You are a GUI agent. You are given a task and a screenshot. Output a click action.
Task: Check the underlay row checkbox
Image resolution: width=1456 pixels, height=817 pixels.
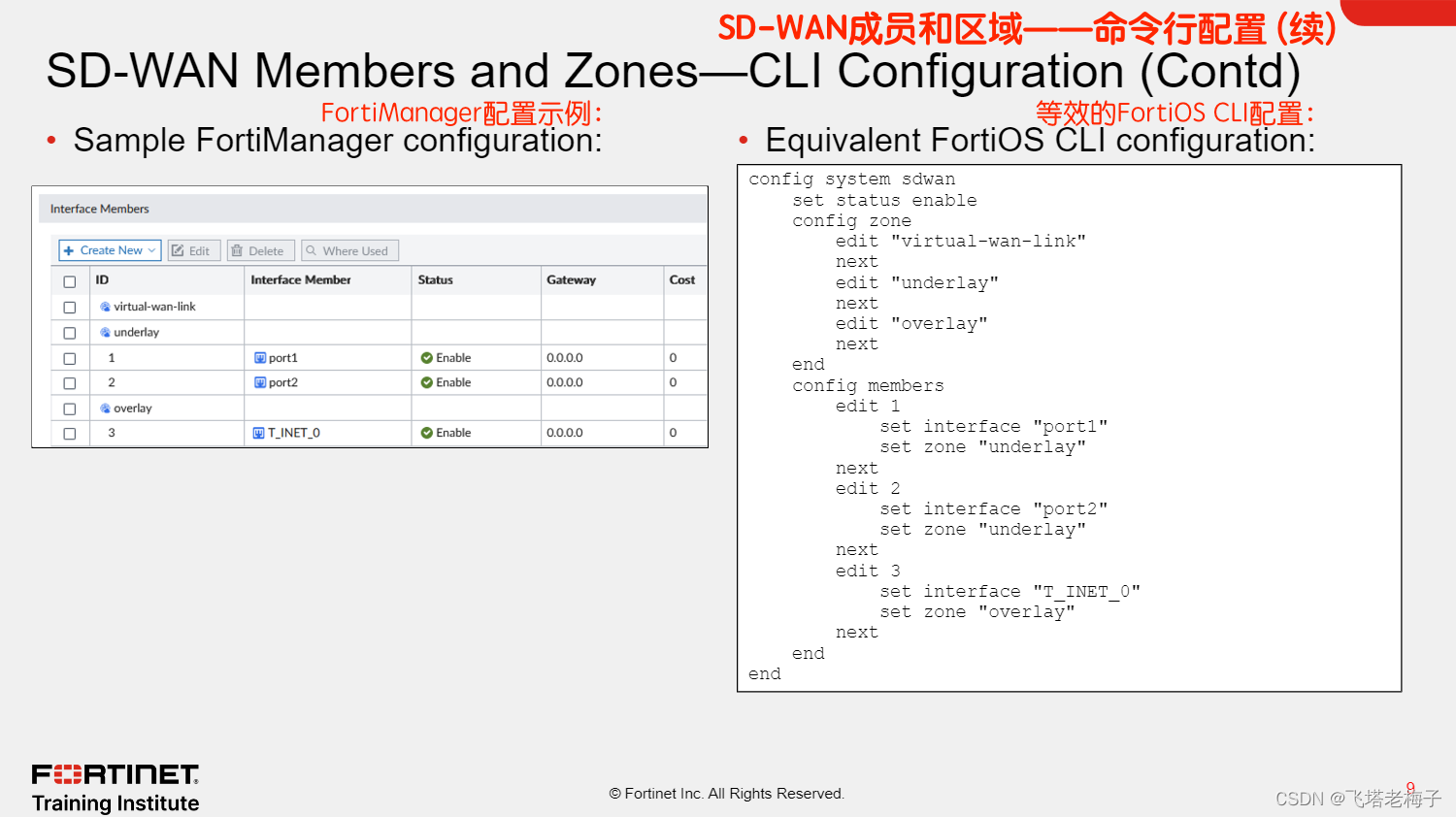coord(69,333)
